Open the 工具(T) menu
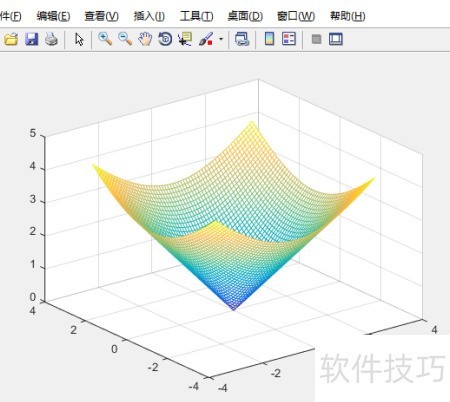The height and width of the screenshot is (402, 450). tap(197, 16)
